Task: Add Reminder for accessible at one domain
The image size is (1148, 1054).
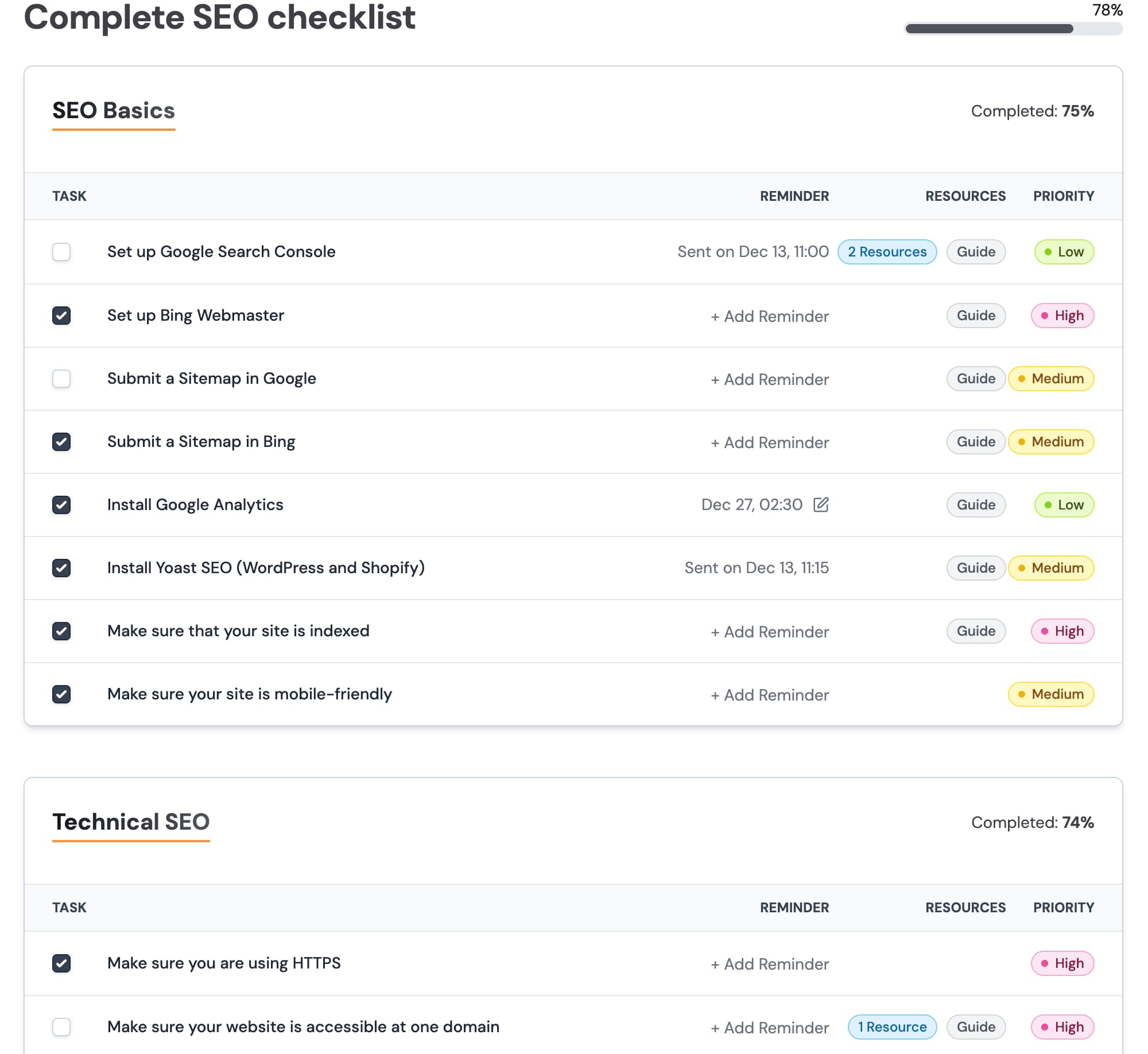Action: click(770, 1028)
